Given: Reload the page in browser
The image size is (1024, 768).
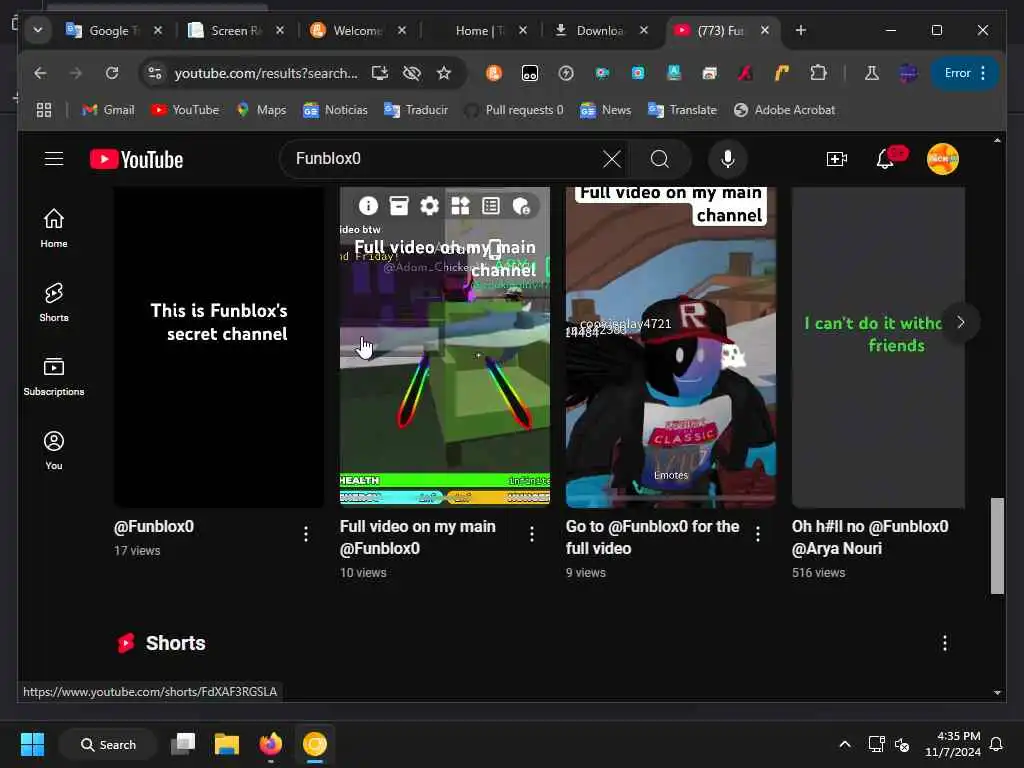Looking at the screenshot, I should click(x=112, y=73).
